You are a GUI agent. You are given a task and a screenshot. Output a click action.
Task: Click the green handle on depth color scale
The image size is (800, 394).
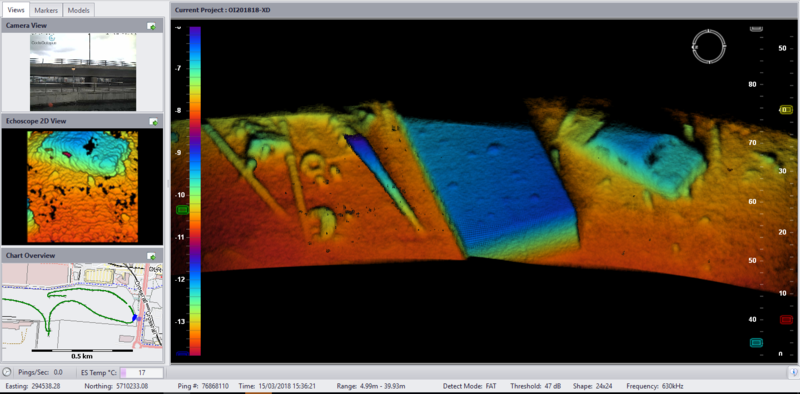click(x=183, y=209)
